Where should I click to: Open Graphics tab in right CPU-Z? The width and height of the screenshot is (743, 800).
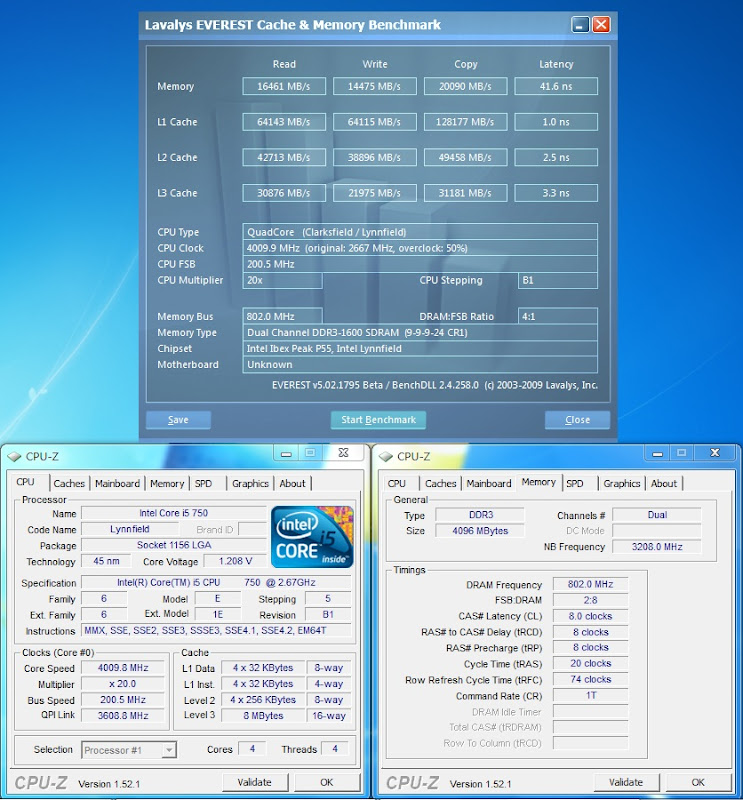(x=622, y=484)
